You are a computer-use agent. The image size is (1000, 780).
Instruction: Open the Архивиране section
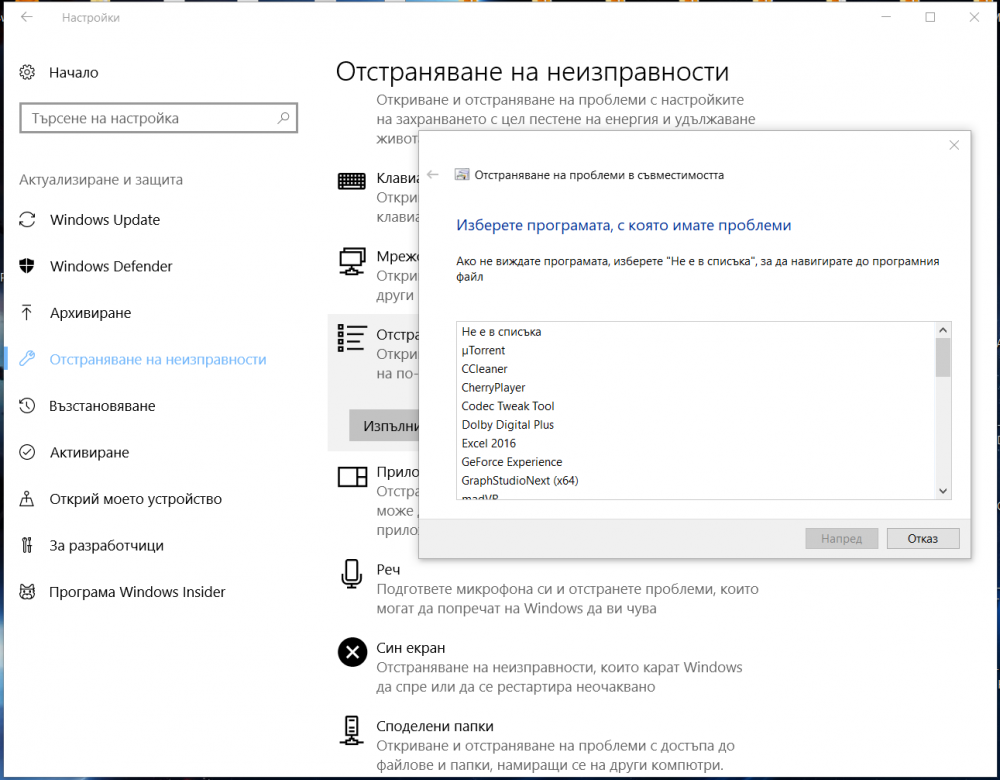coord(91,313)
